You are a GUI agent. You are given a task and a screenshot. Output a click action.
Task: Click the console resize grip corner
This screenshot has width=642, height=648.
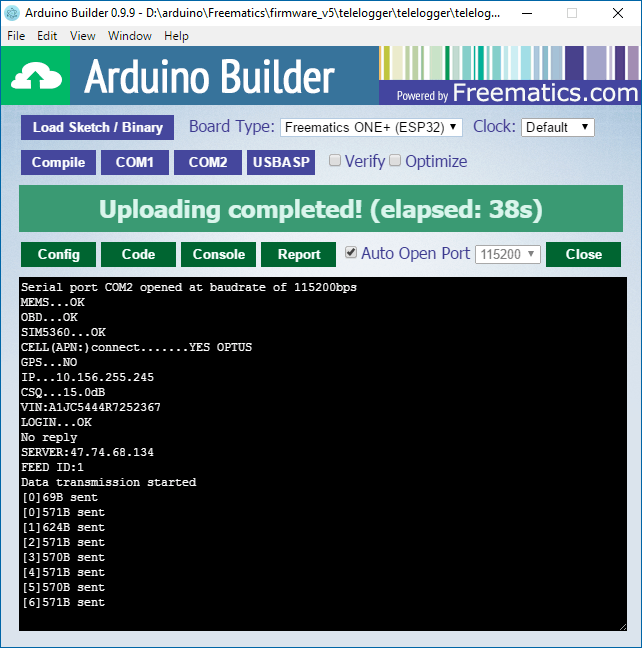pos(623,627)
